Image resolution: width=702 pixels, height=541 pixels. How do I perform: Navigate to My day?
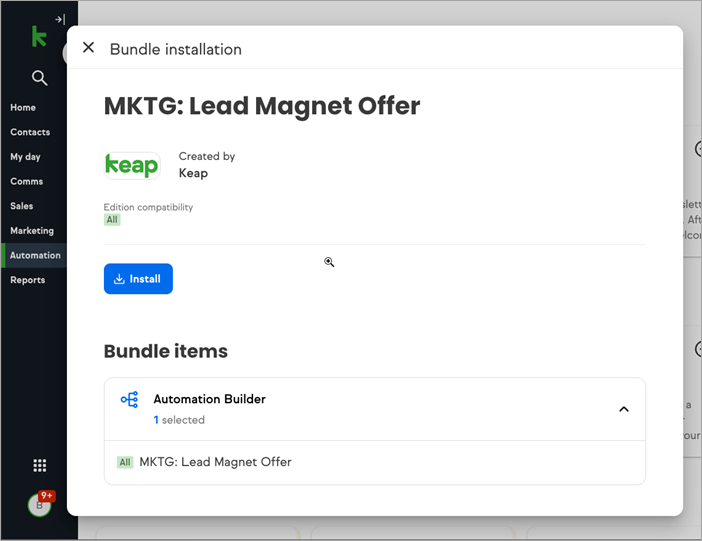click(x=25, y=157)
